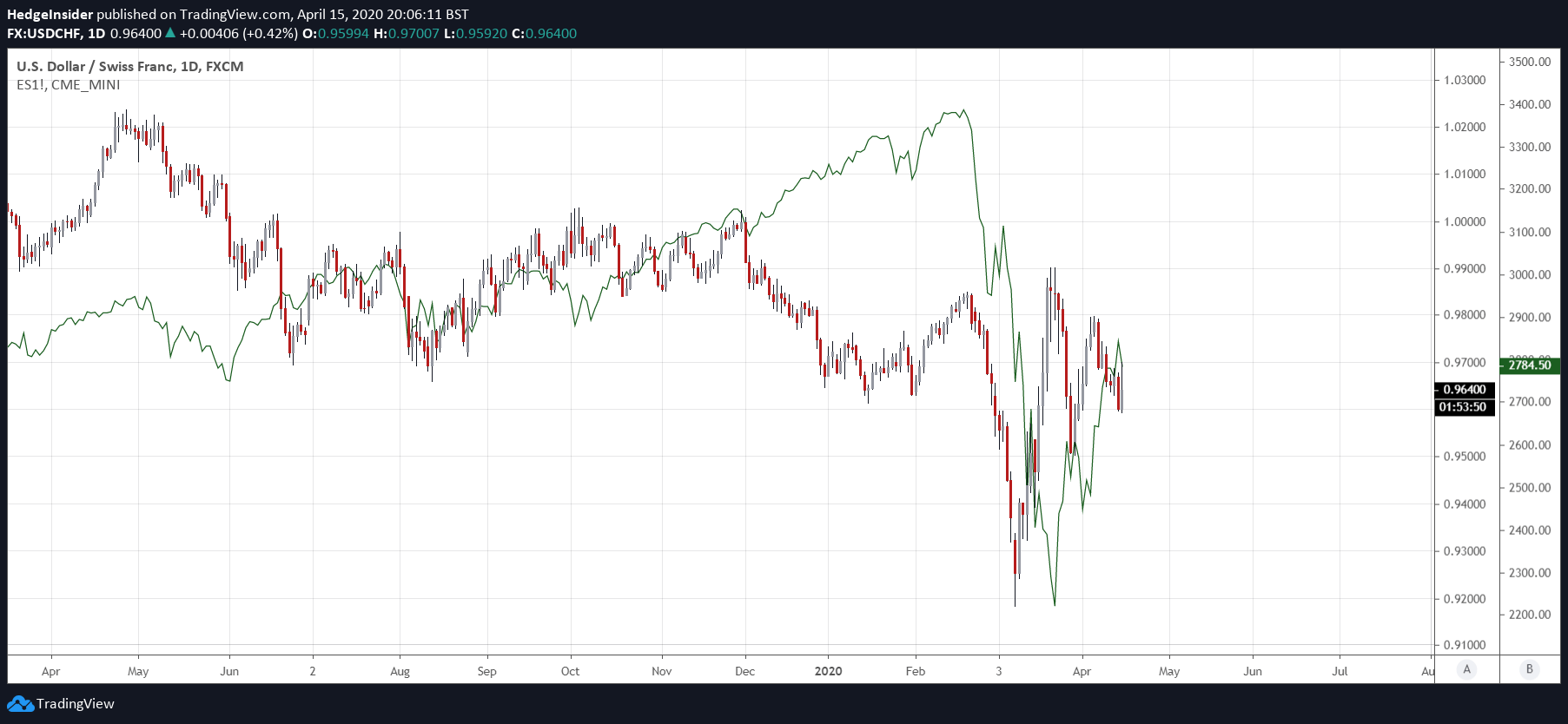Click the 0.99000 price axis label
The height and width of the screenshot is (724, 1568).
click(1465, 268)
